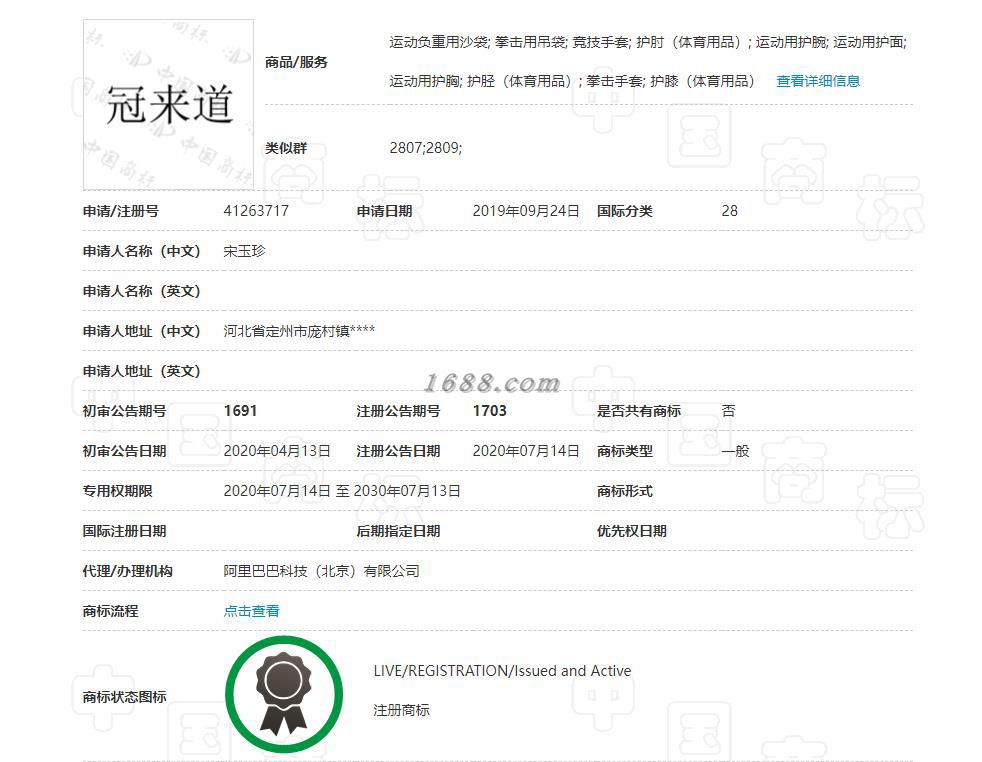Select similar group value 2807;2809;
Viewport: 982px width, 762px height.
coord(426,148)
